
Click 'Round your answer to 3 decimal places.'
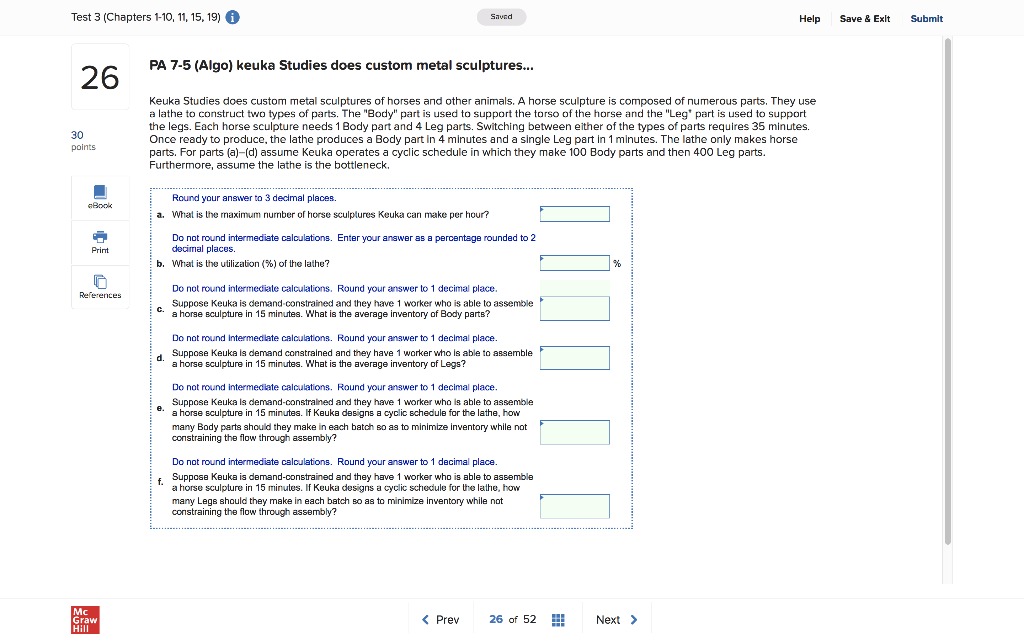254,198
